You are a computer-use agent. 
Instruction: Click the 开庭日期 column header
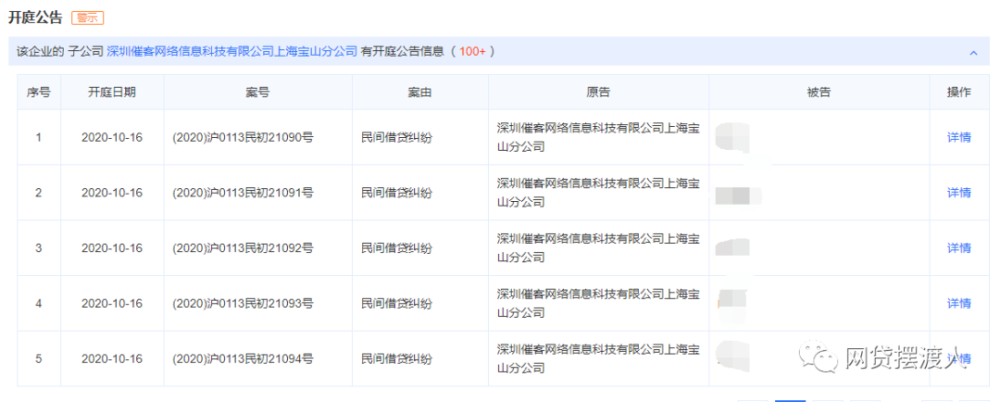112,92
